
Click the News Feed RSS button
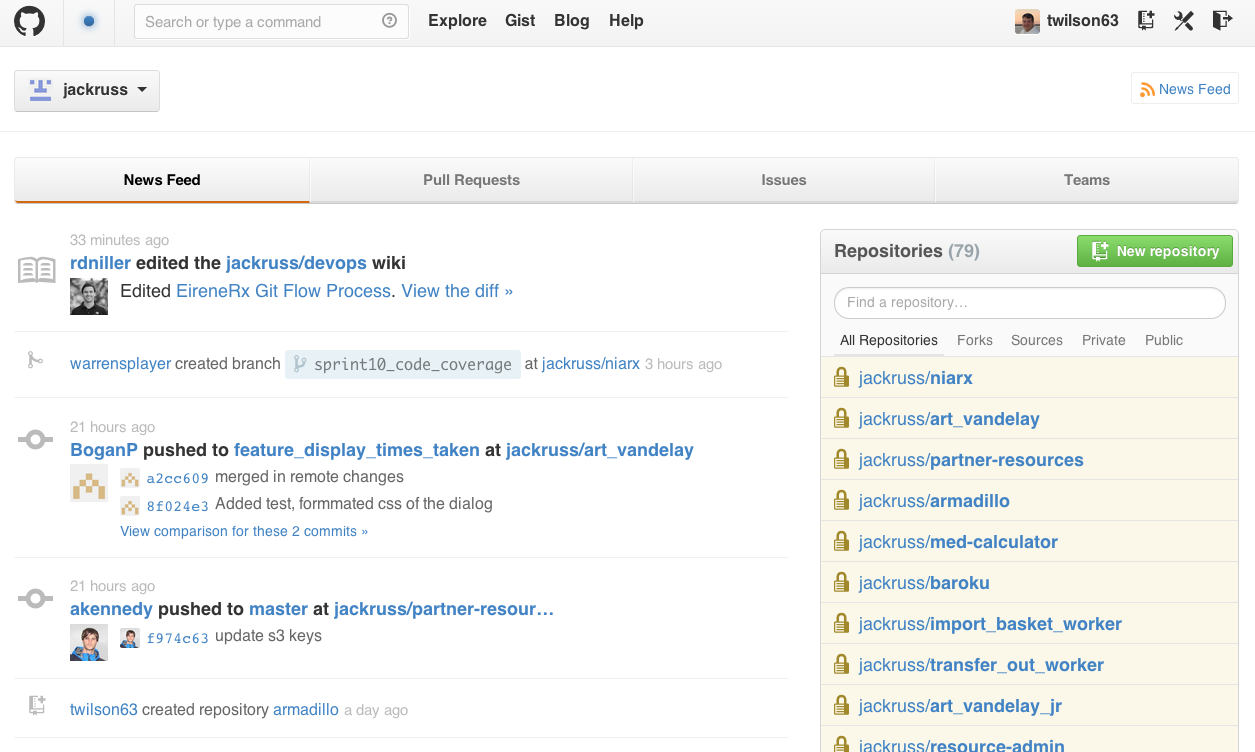tap(1185, 89)
